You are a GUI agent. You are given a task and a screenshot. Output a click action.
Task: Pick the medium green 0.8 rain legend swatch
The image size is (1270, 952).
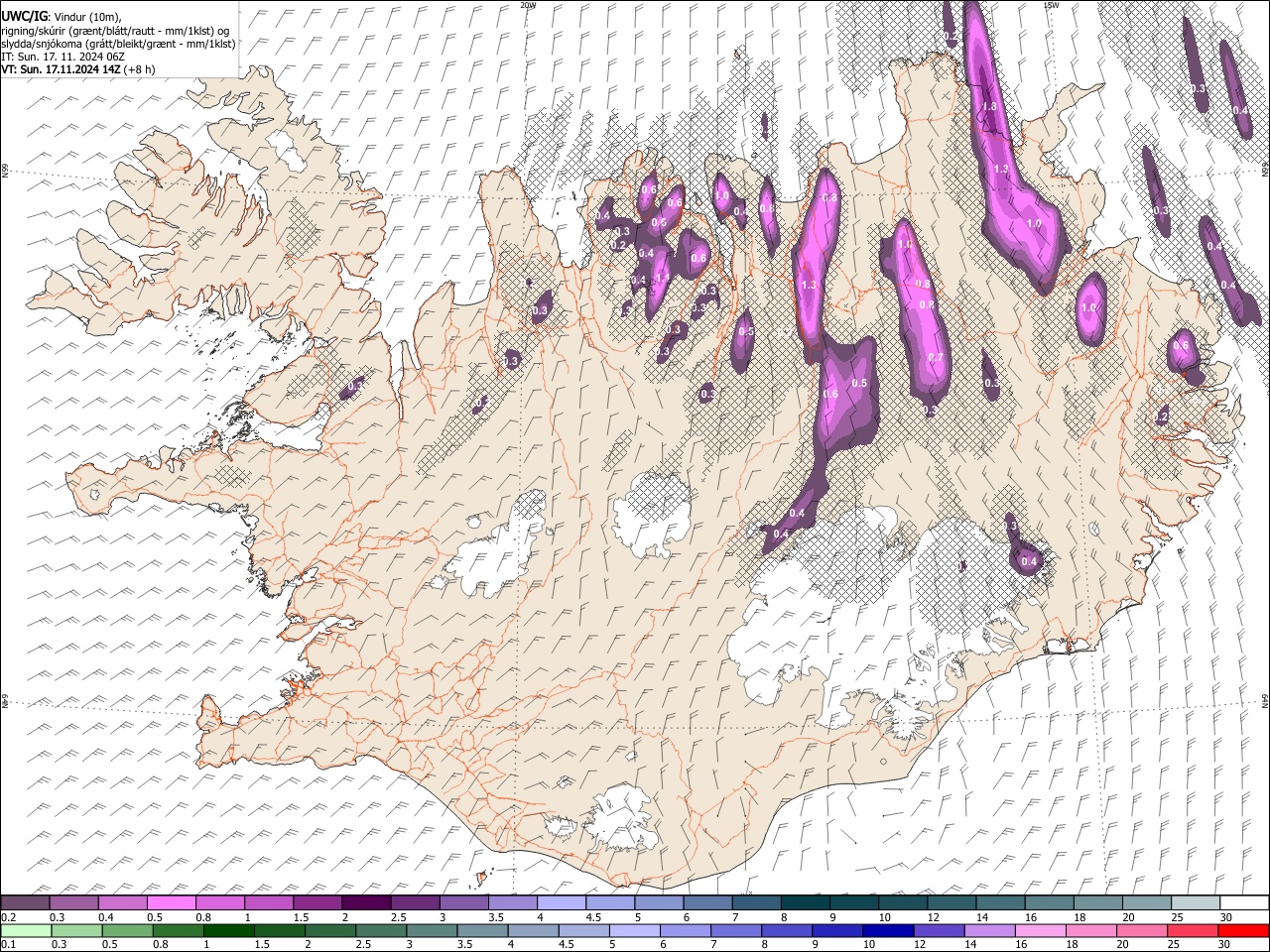[178, 931]
